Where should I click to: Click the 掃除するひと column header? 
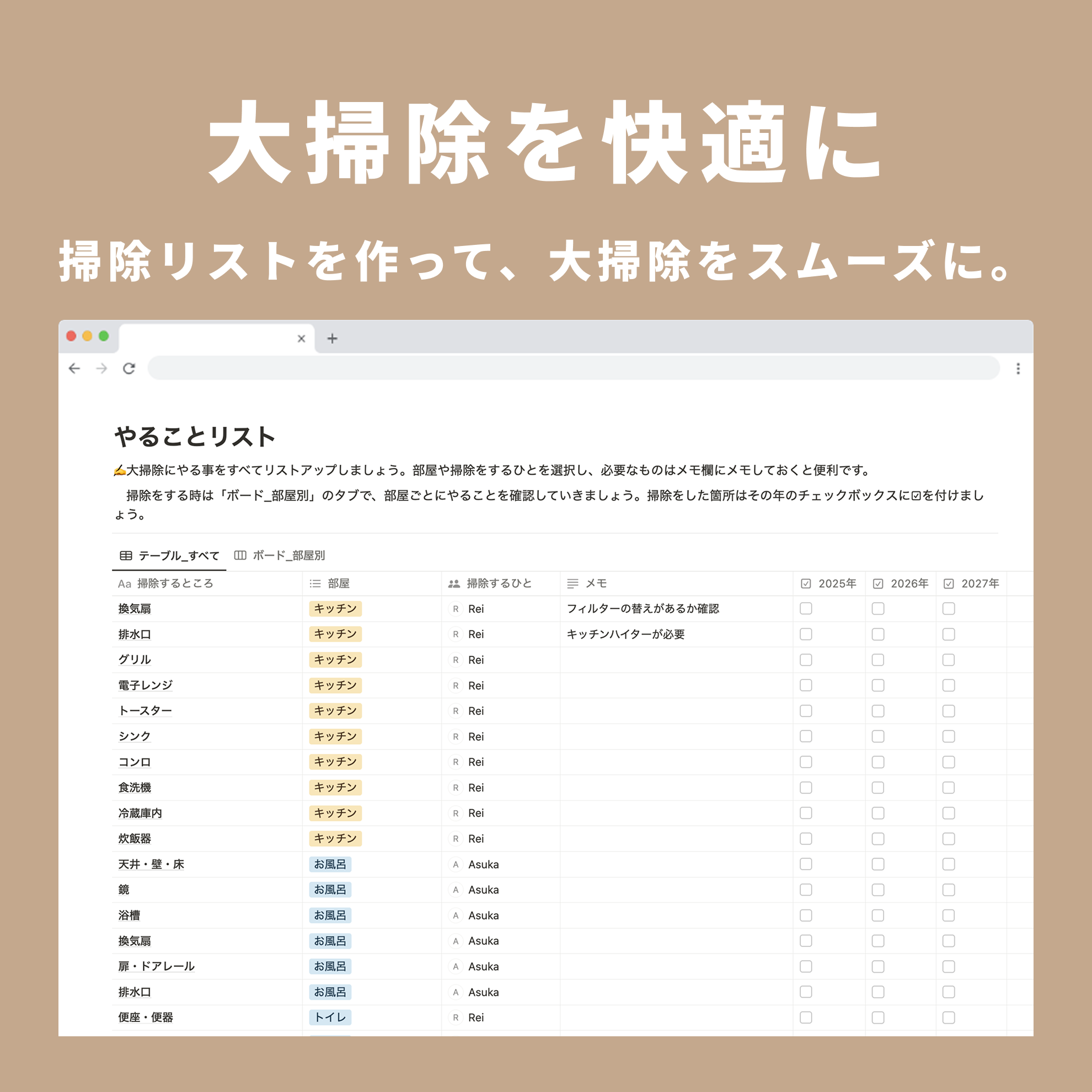(x=499, y=584)
